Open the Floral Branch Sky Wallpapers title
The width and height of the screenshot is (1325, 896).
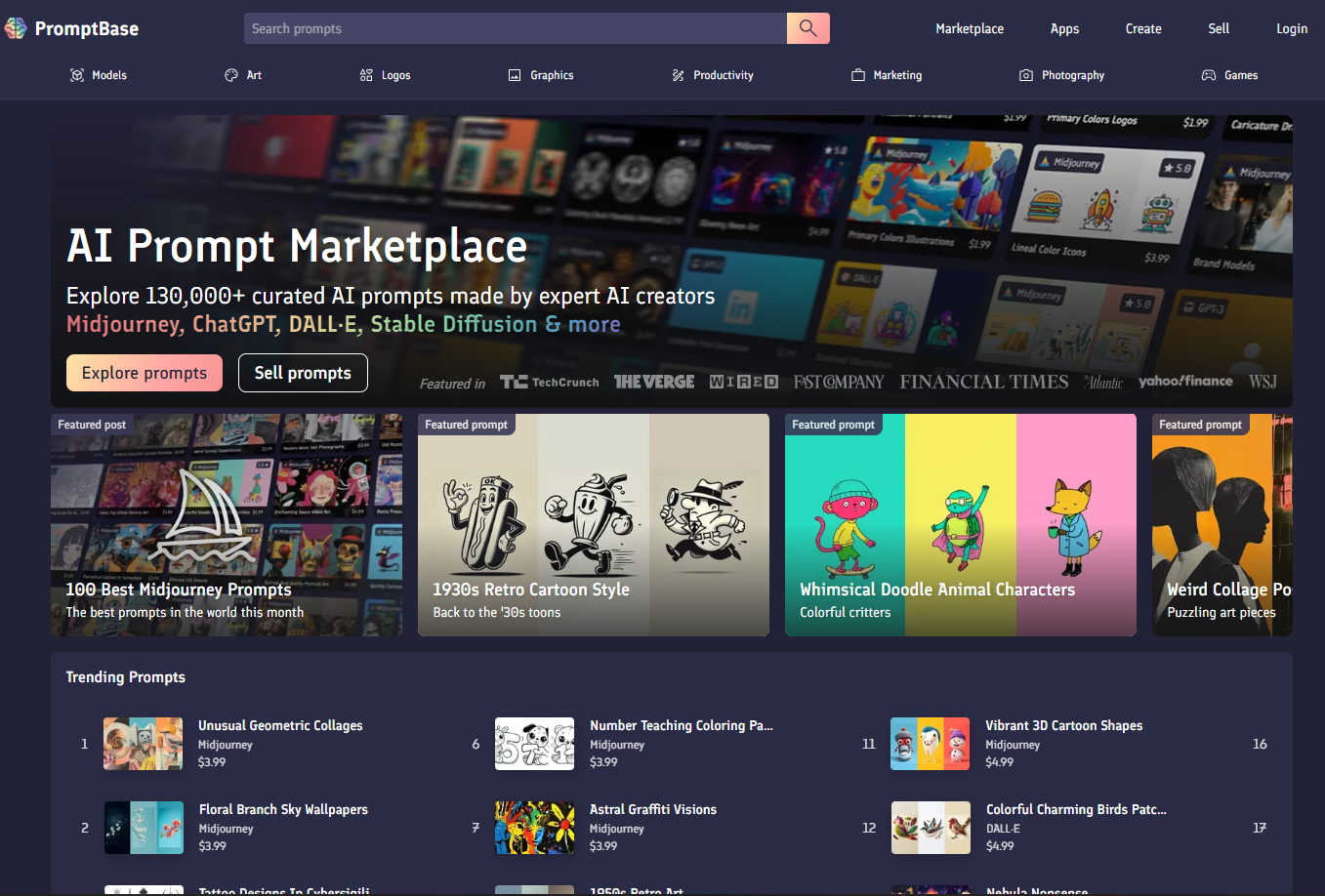tap(283, 809)
